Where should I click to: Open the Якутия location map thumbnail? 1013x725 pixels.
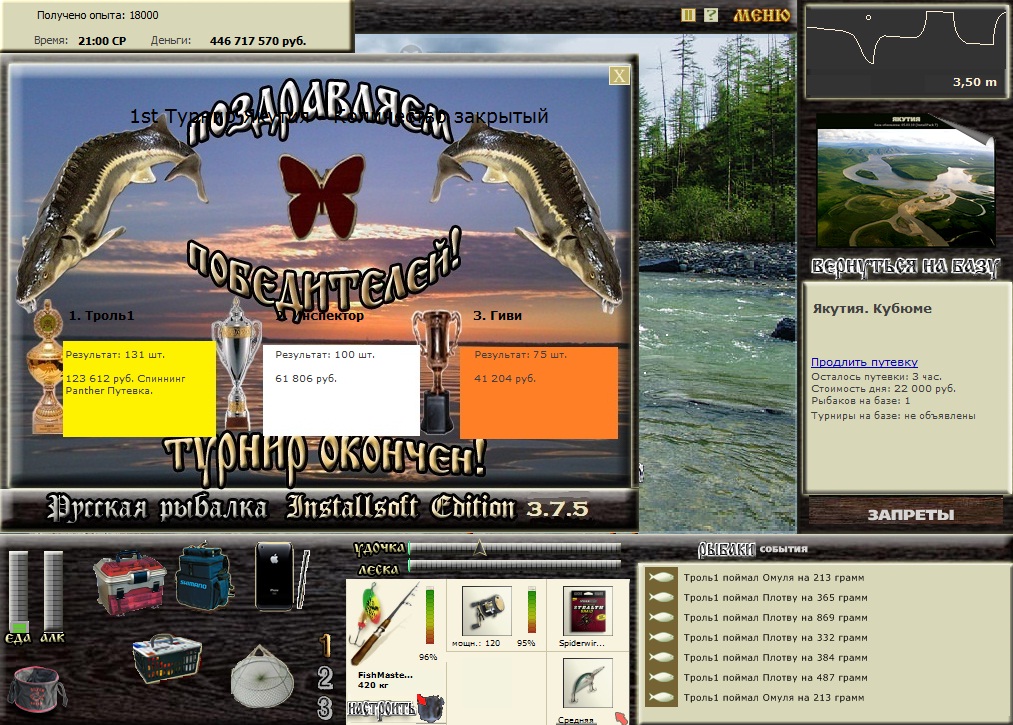[905, 181]
